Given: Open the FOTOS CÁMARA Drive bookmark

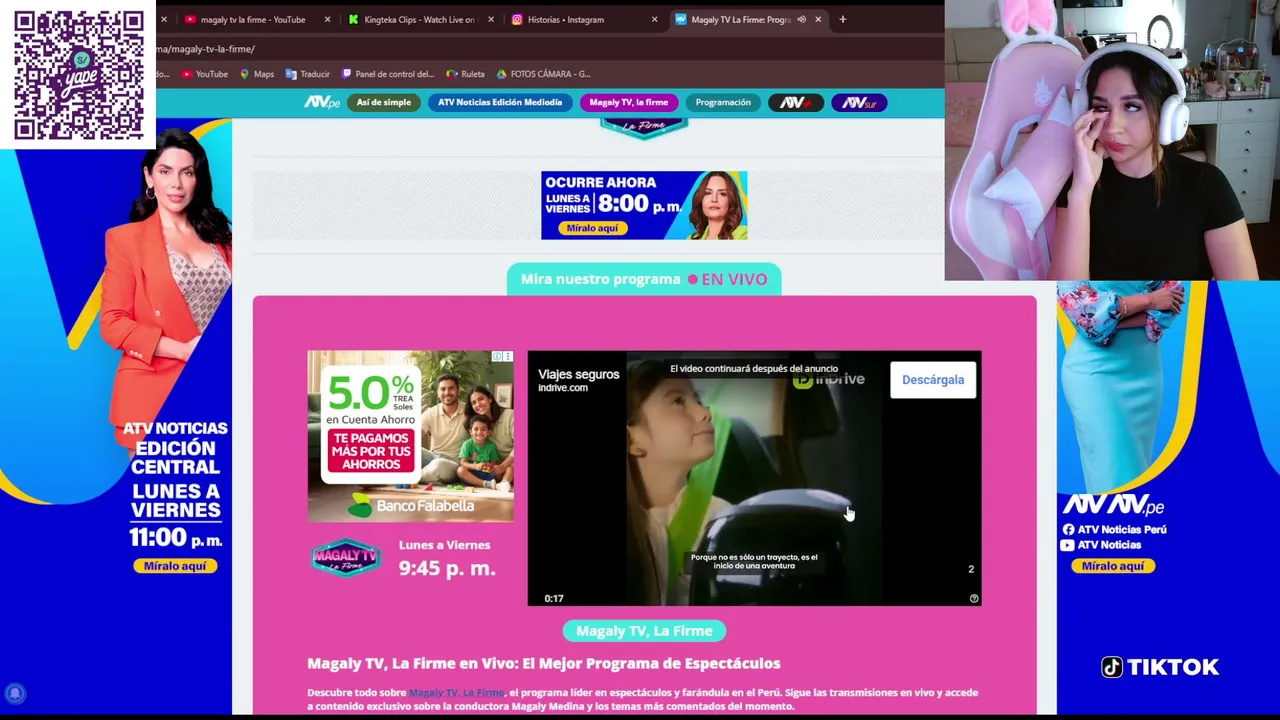Looking at the screenshot, I should (x=543, y=74).
